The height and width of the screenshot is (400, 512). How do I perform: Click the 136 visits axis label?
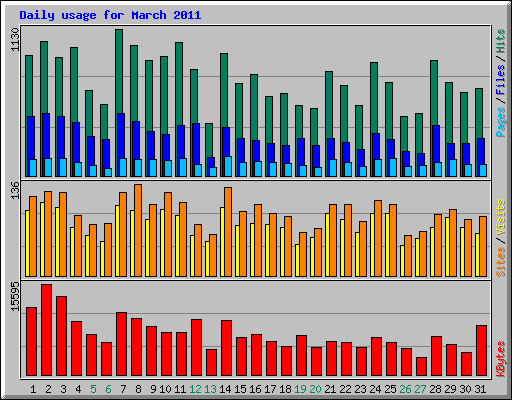pos(15,190)
